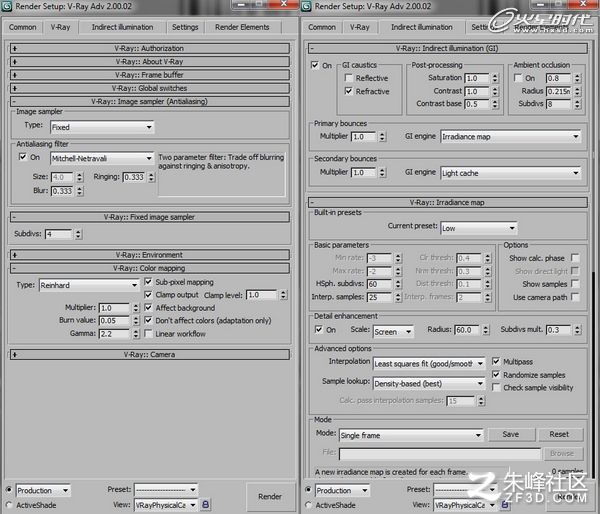Expand the V-Ray:: Global switches rollout

click(x=149, y=88)
